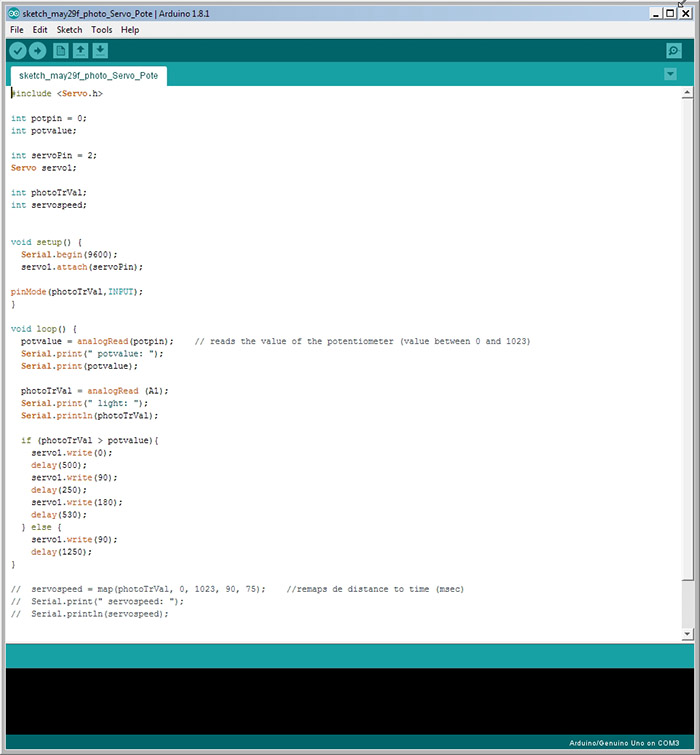Click the 'potvalue = analogRead(potpin);' statement

click(x=97, y=341)
